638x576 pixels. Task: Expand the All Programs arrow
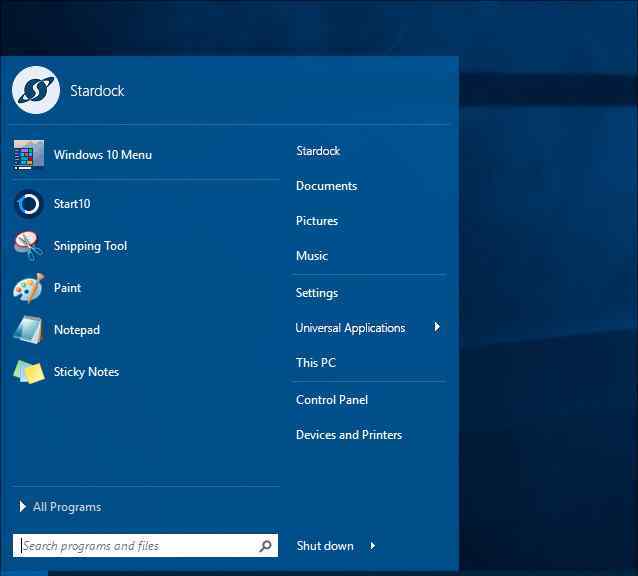22,506
